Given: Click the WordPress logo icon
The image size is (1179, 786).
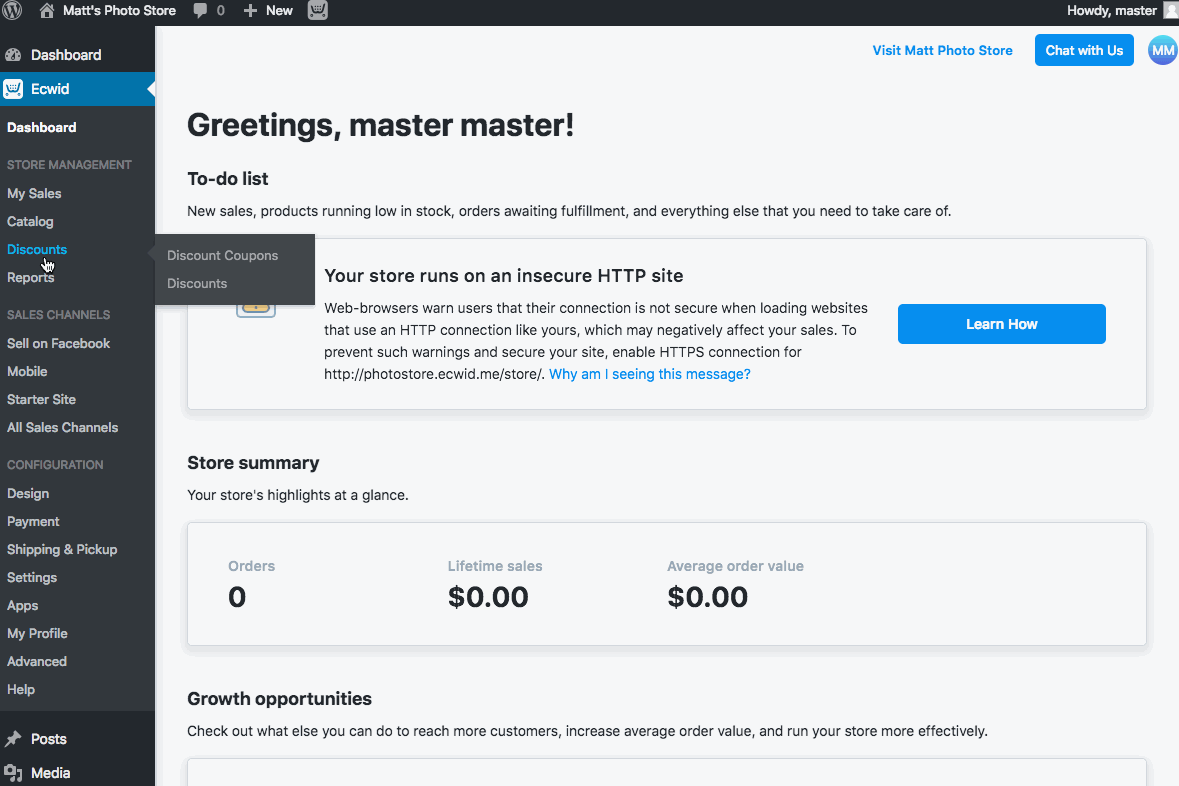Looking at the screenshot, I should pos(13,11).
